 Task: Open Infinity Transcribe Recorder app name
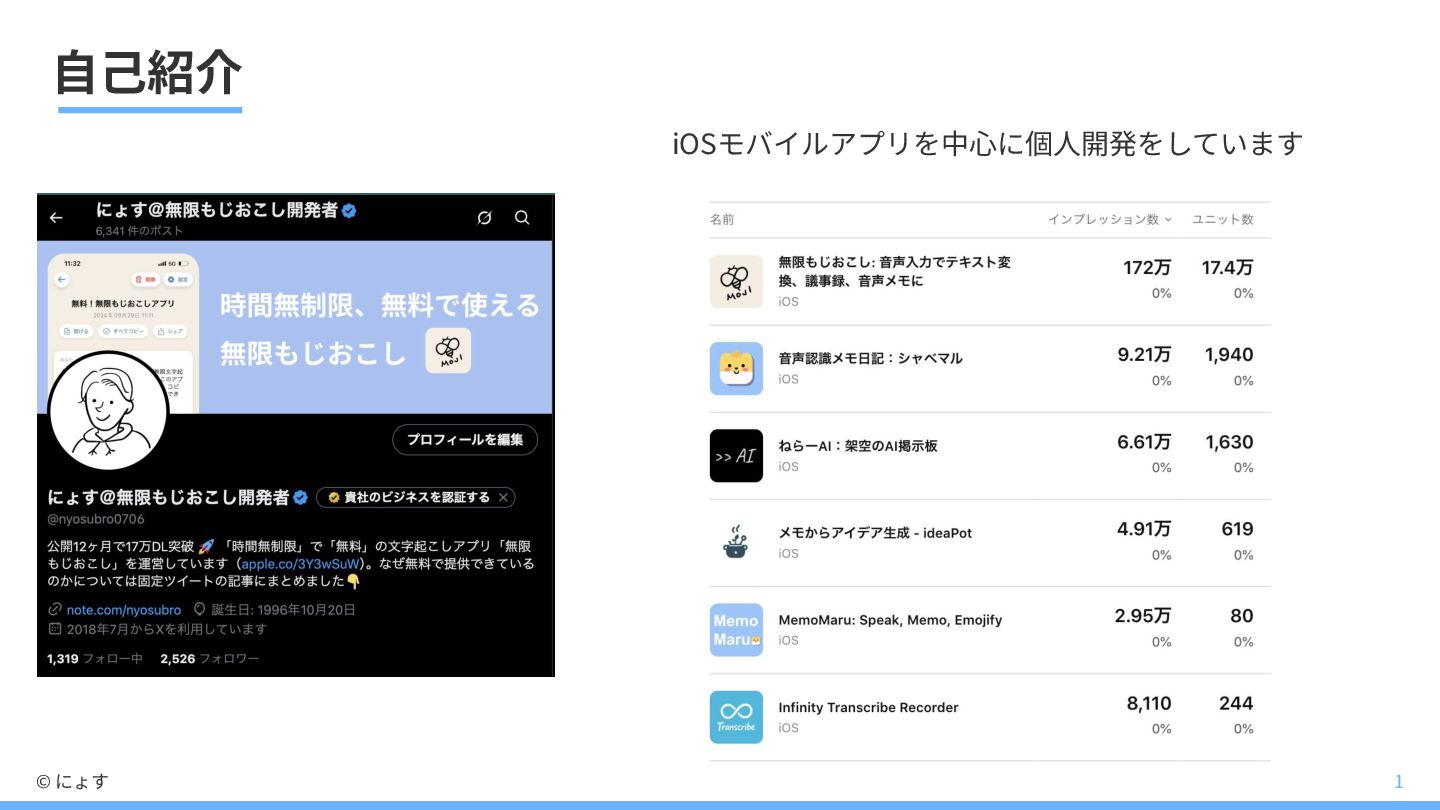pos(868,707)
